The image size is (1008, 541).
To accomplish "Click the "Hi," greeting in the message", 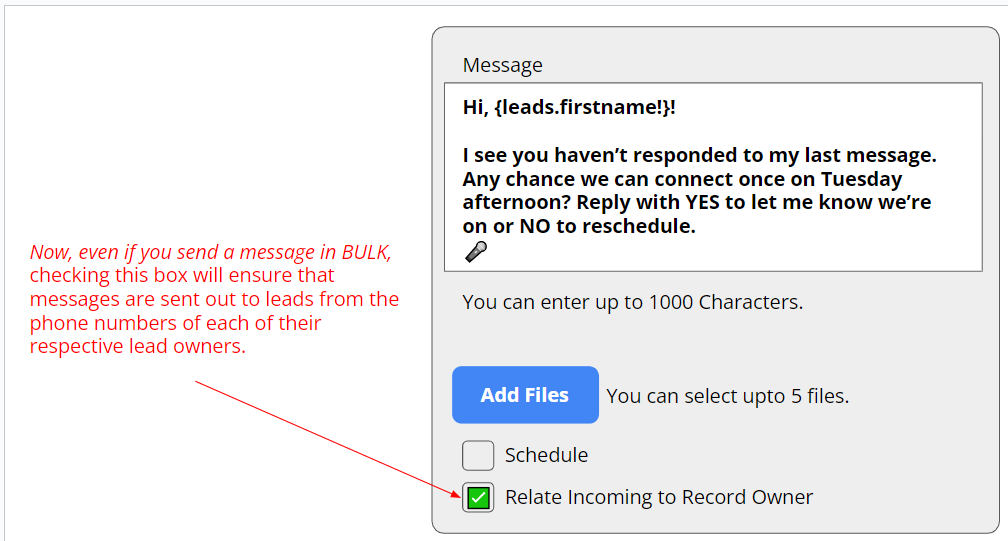I will (x=476, y=107).
